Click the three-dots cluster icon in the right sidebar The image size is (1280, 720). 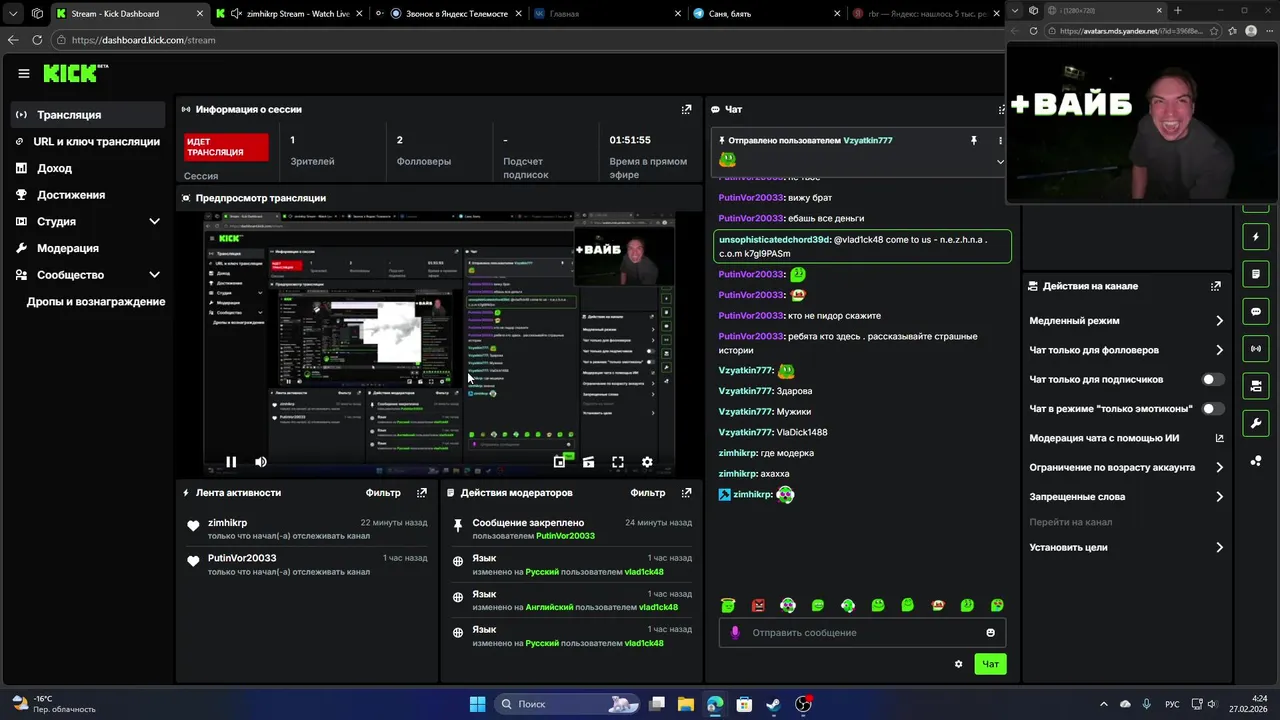pos(1256,461)
